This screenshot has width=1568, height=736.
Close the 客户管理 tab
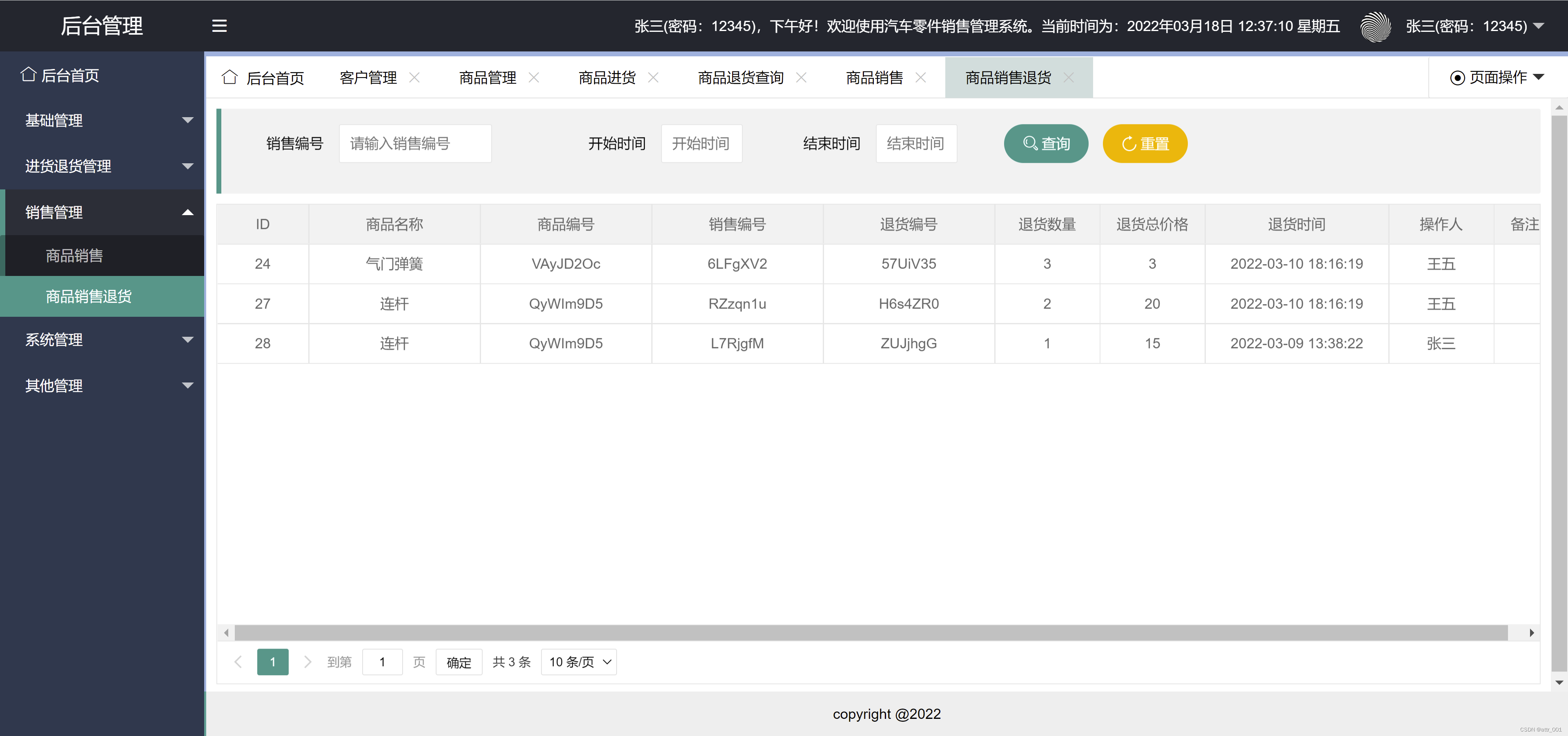pyautogui.click(x=414, y=77)
